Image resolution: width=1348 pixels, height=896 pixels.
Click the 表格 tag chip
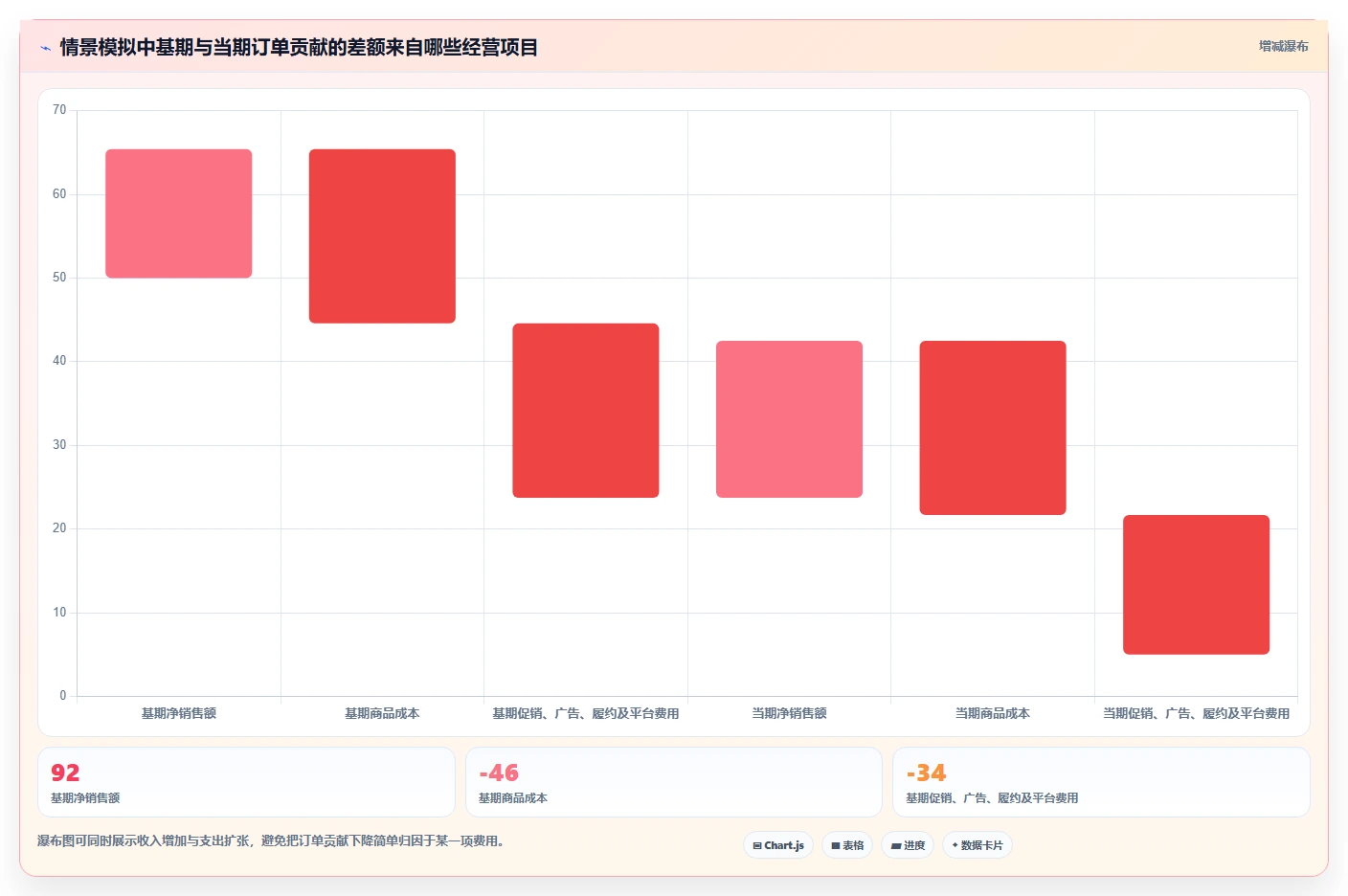(x=847, y=845)
